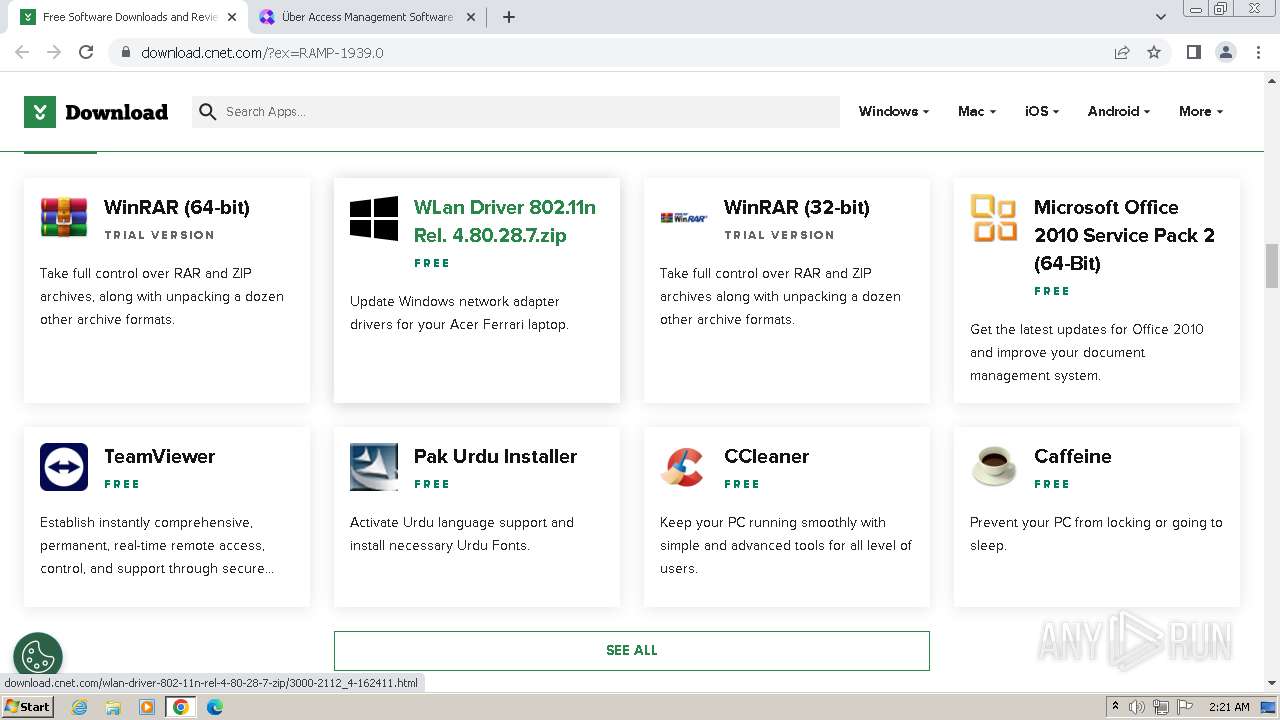Click the Windows Start button
Image resolution: width=1280 pixels, height=720 pixels.
(x=28, y=707)
